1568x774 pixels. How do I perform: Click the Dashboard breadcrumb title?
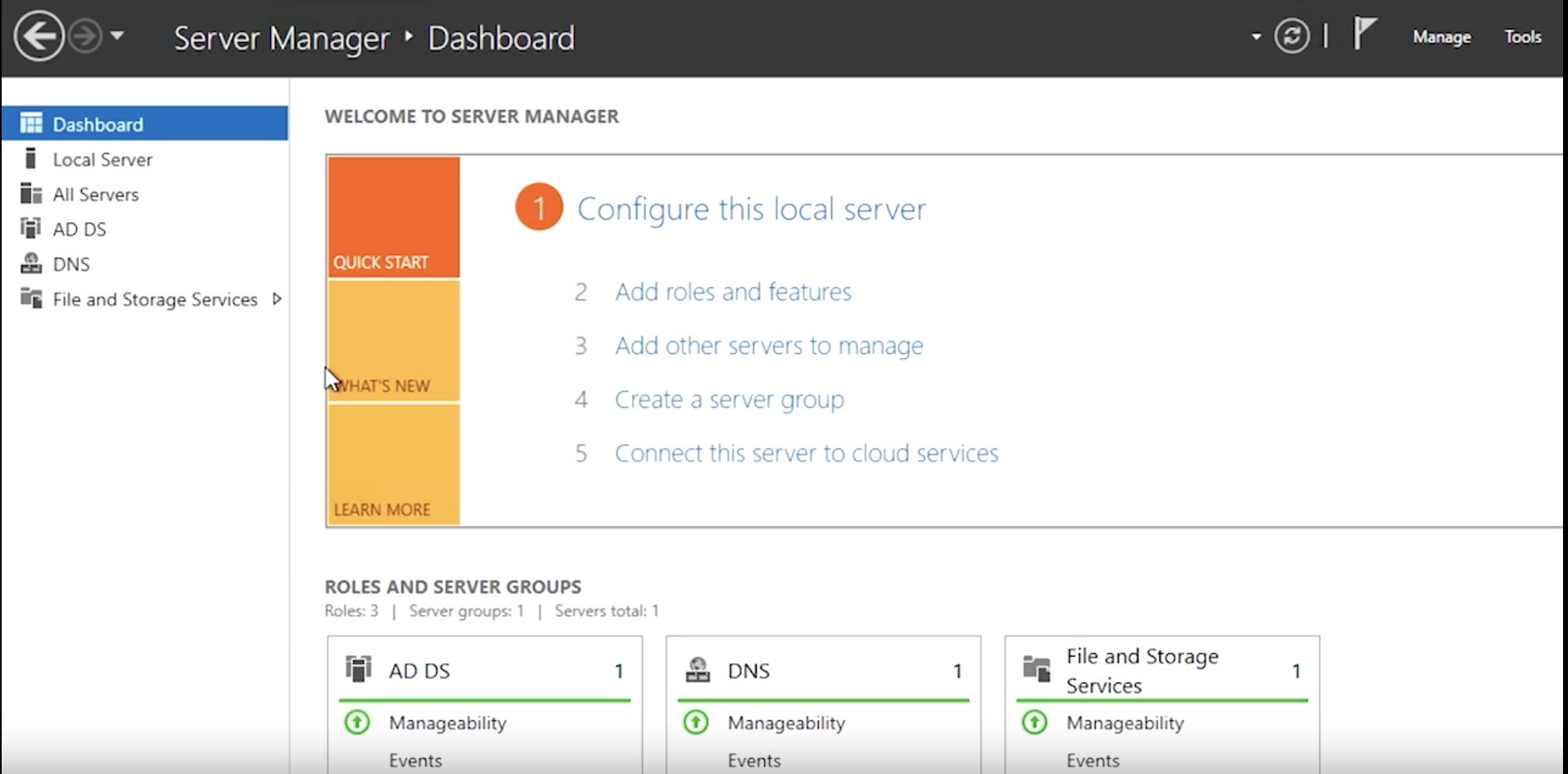click(501, 38)
